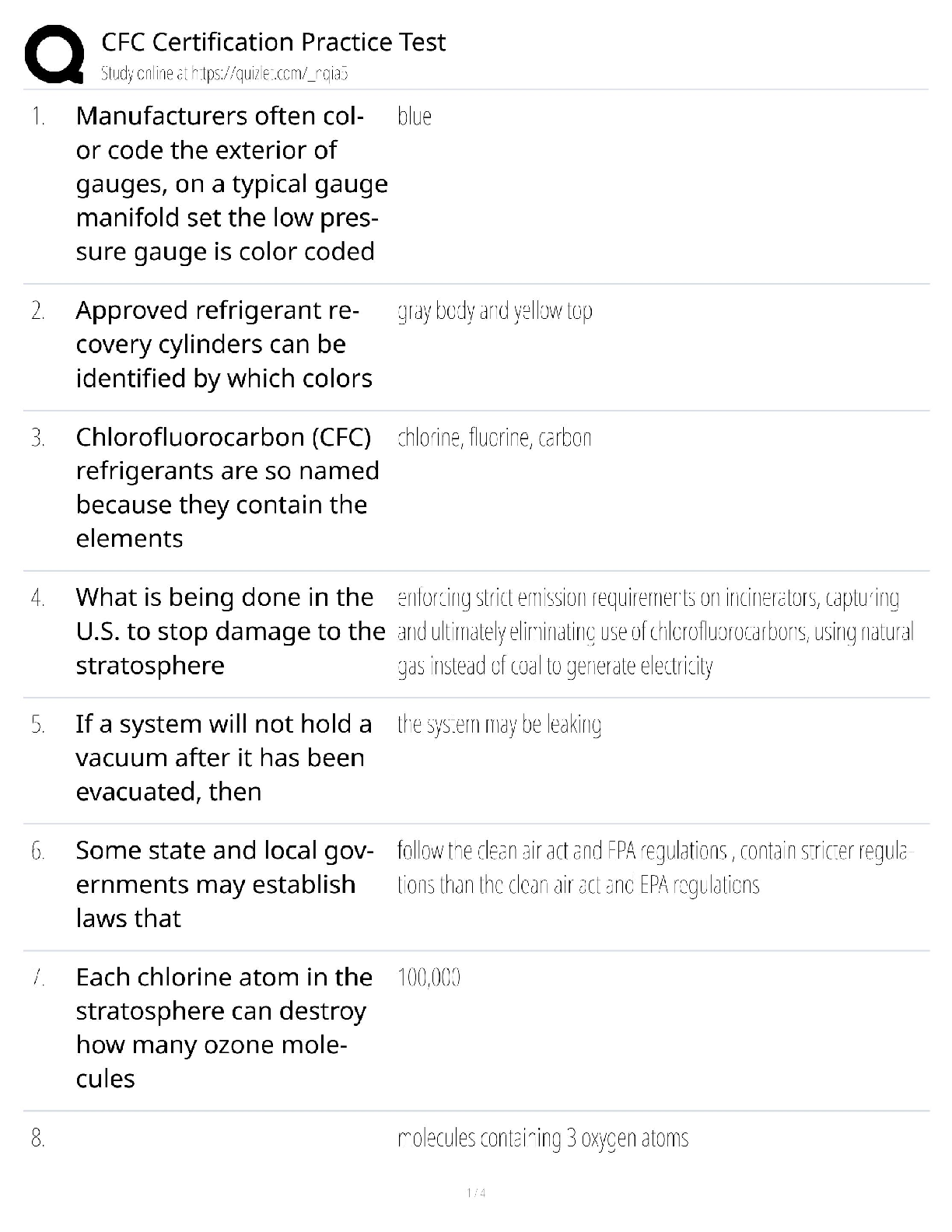The height and width of the screenshot is (1232, 952).
Task: Click the CFC Certification Practice Test title
Action: click(x=273, y=42)
